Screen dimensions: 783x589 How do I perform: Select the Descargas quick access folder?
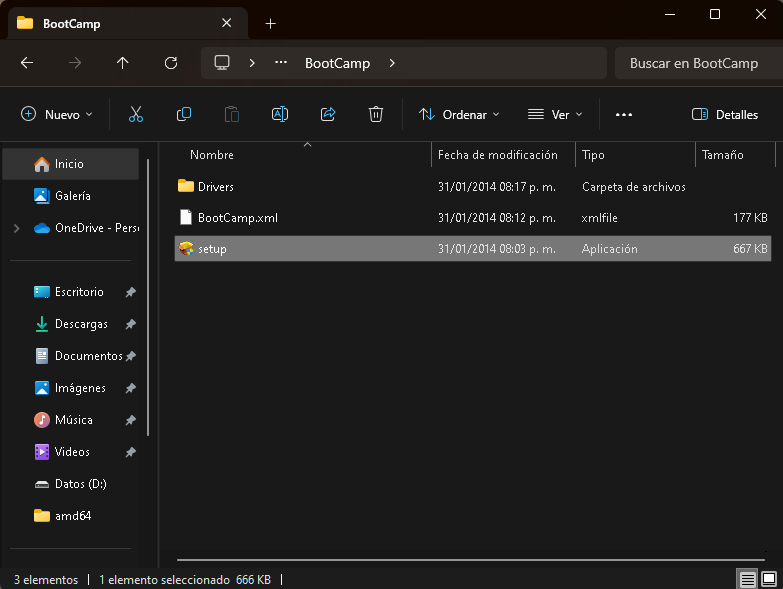point(81,324)
